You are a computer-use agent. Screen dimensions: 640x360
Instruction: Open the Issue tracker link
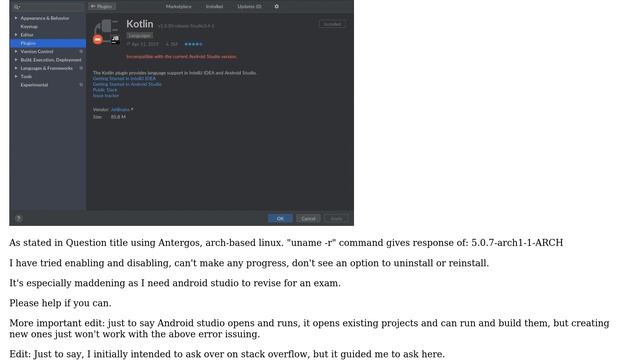[106, 96]
